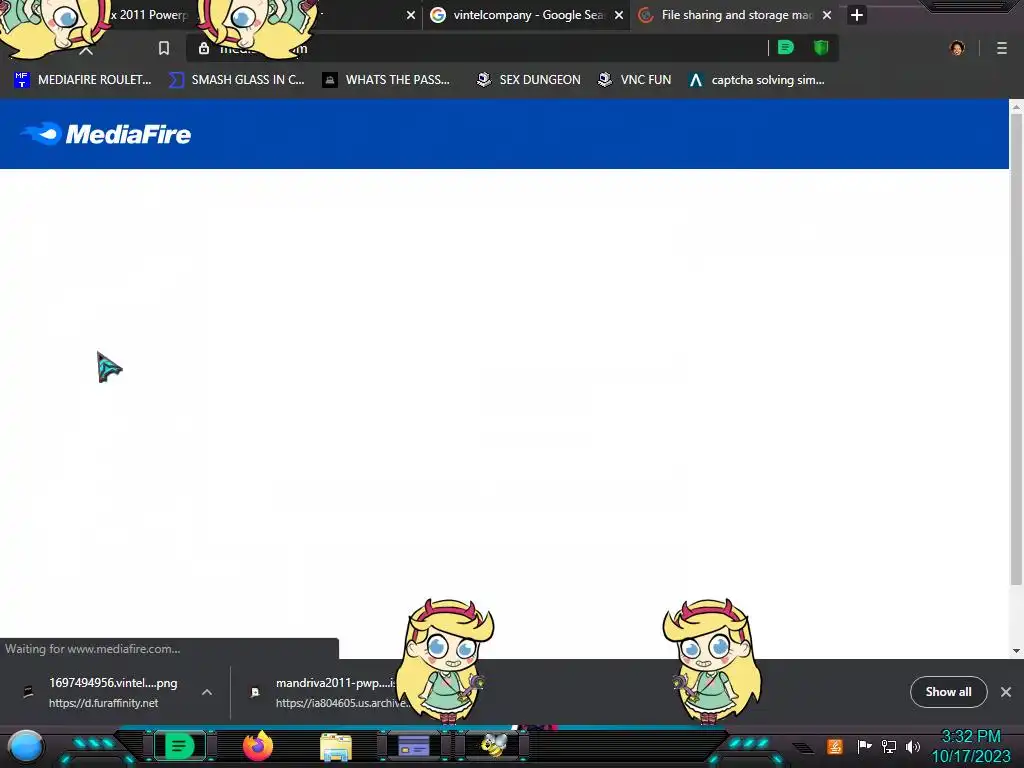Close the vintelcompany Google Search tab
This screenshot has width=1024, height=768.
coord(619,15)
